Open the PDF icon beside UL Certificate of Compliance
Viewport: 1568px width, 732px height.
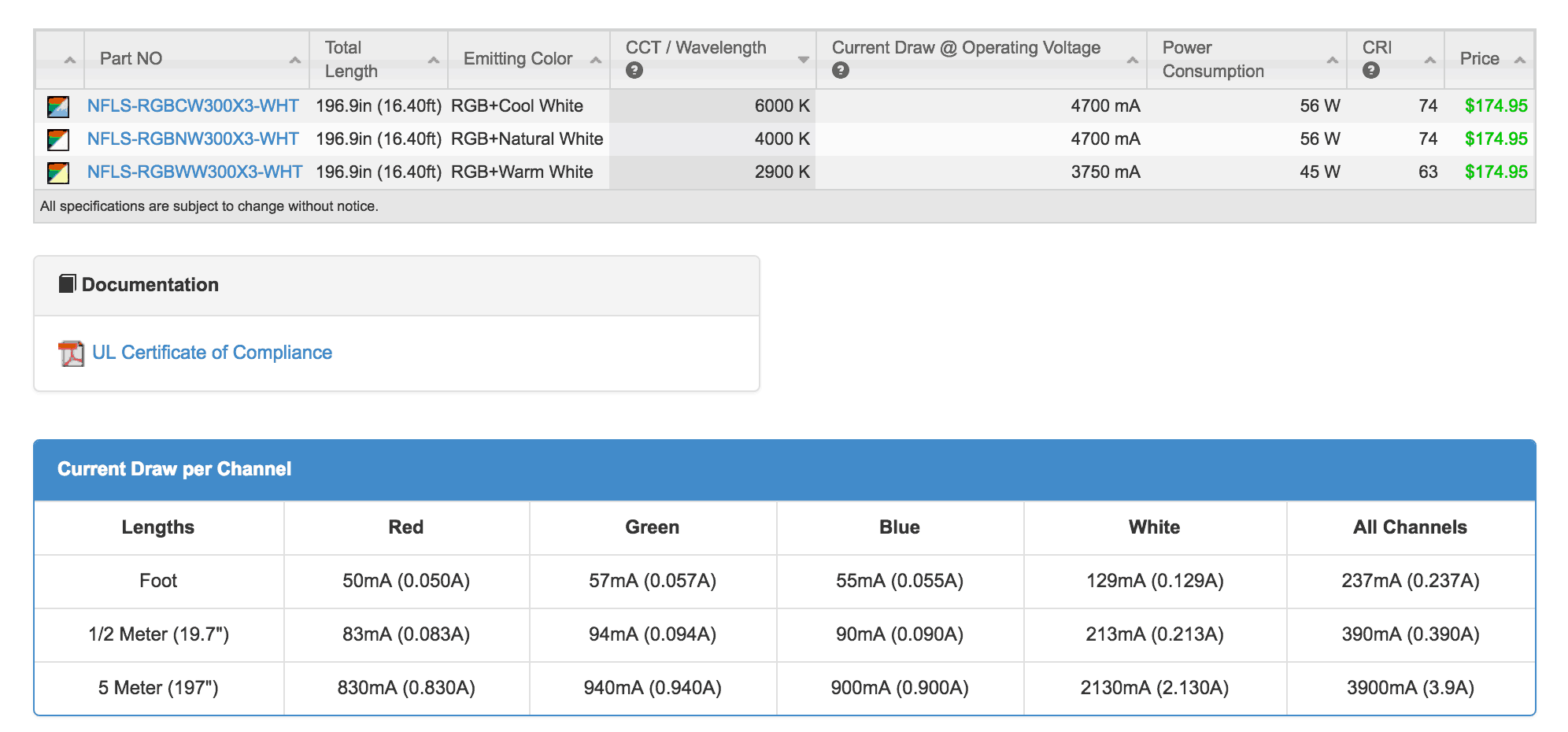pos(72,353)
